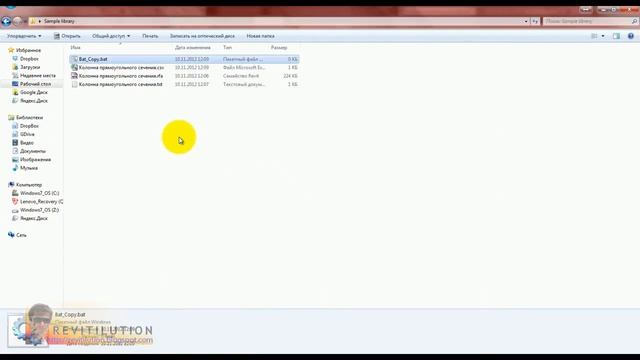Viewport: 640px width, 360px height.
Task: Select file name Колонка прямоугольного сечения.txt
Action: pyautogui.click(x=120, y=84)
